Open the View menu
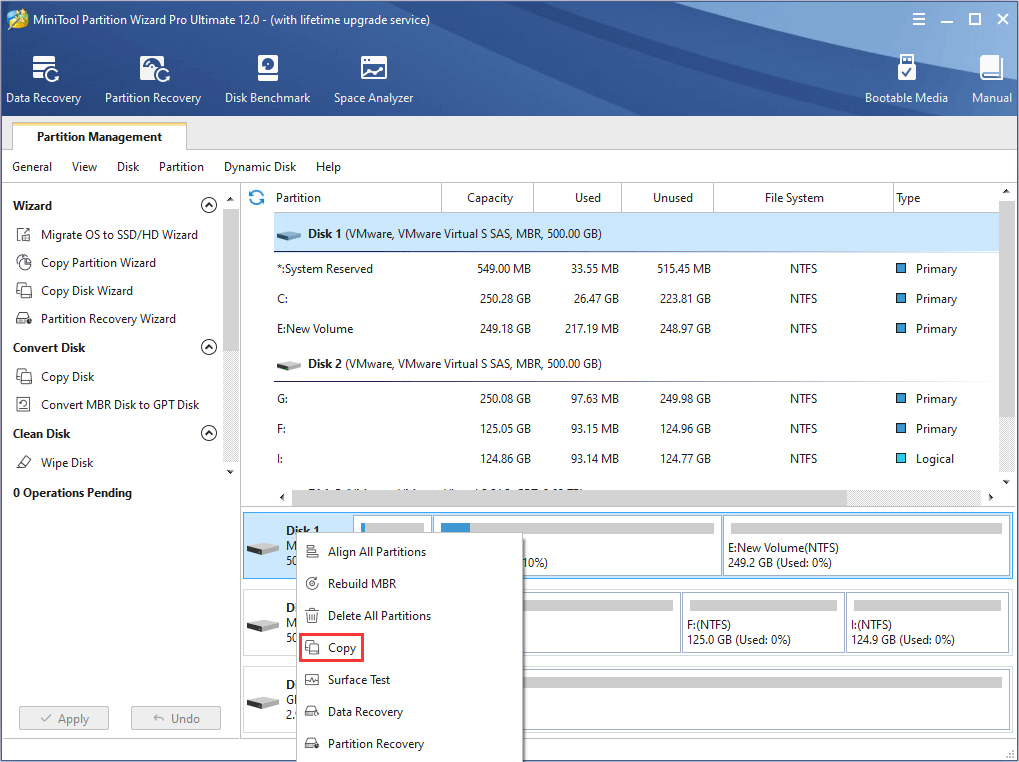The width and height of the screenshot is (1019, 762). click(84, 167)
